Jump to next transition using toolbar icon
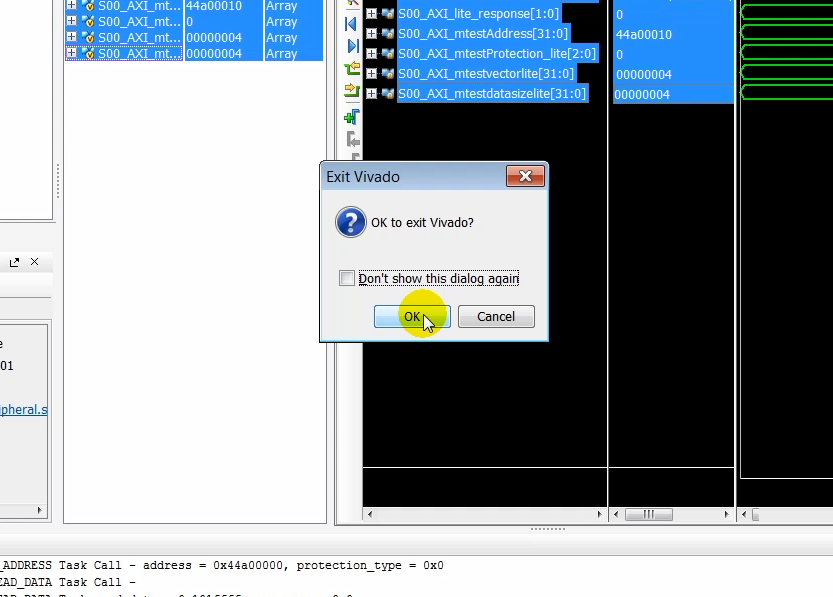Viewport: 833px width, 597px height. [352, 92]
